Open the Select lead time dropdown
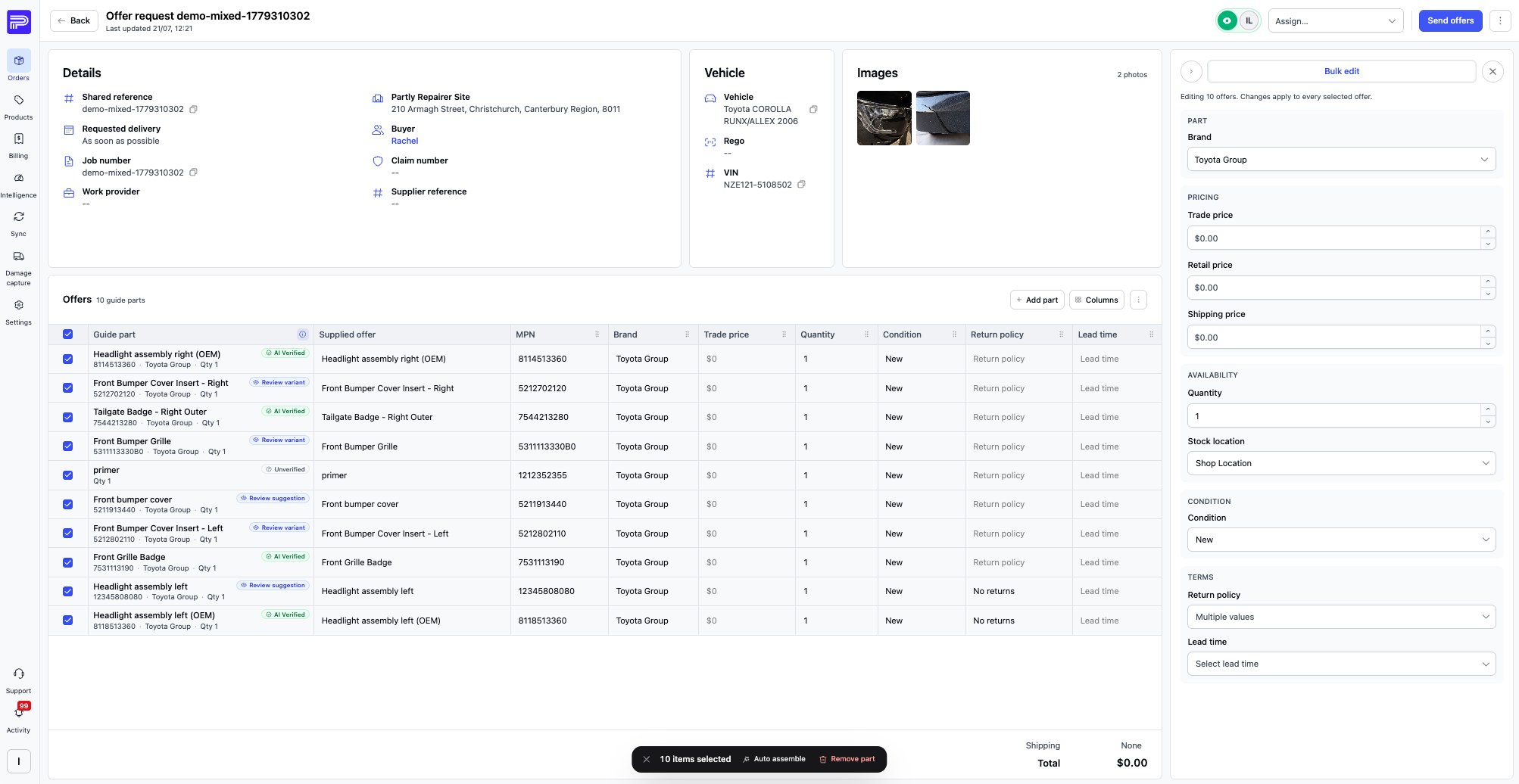Screen dimensions: 1519x784 1341,664
